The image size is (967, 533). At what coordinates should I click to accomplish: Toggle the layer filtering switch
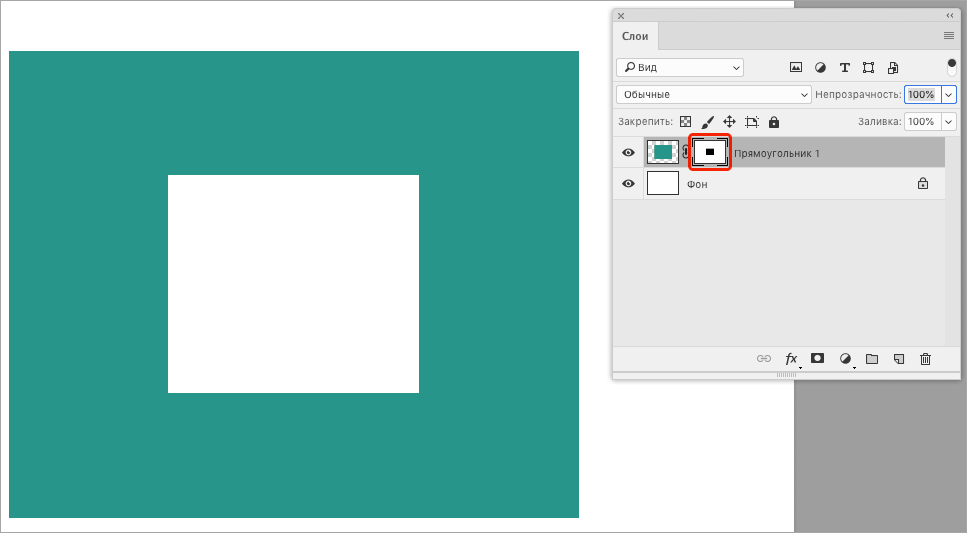coord(951,68)
